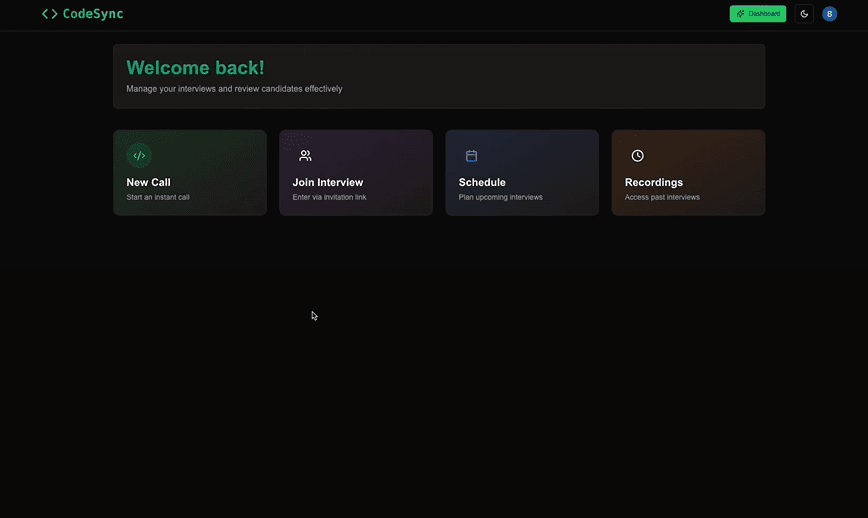Click the clock icon on Recordings card

[x=637, y=156]
